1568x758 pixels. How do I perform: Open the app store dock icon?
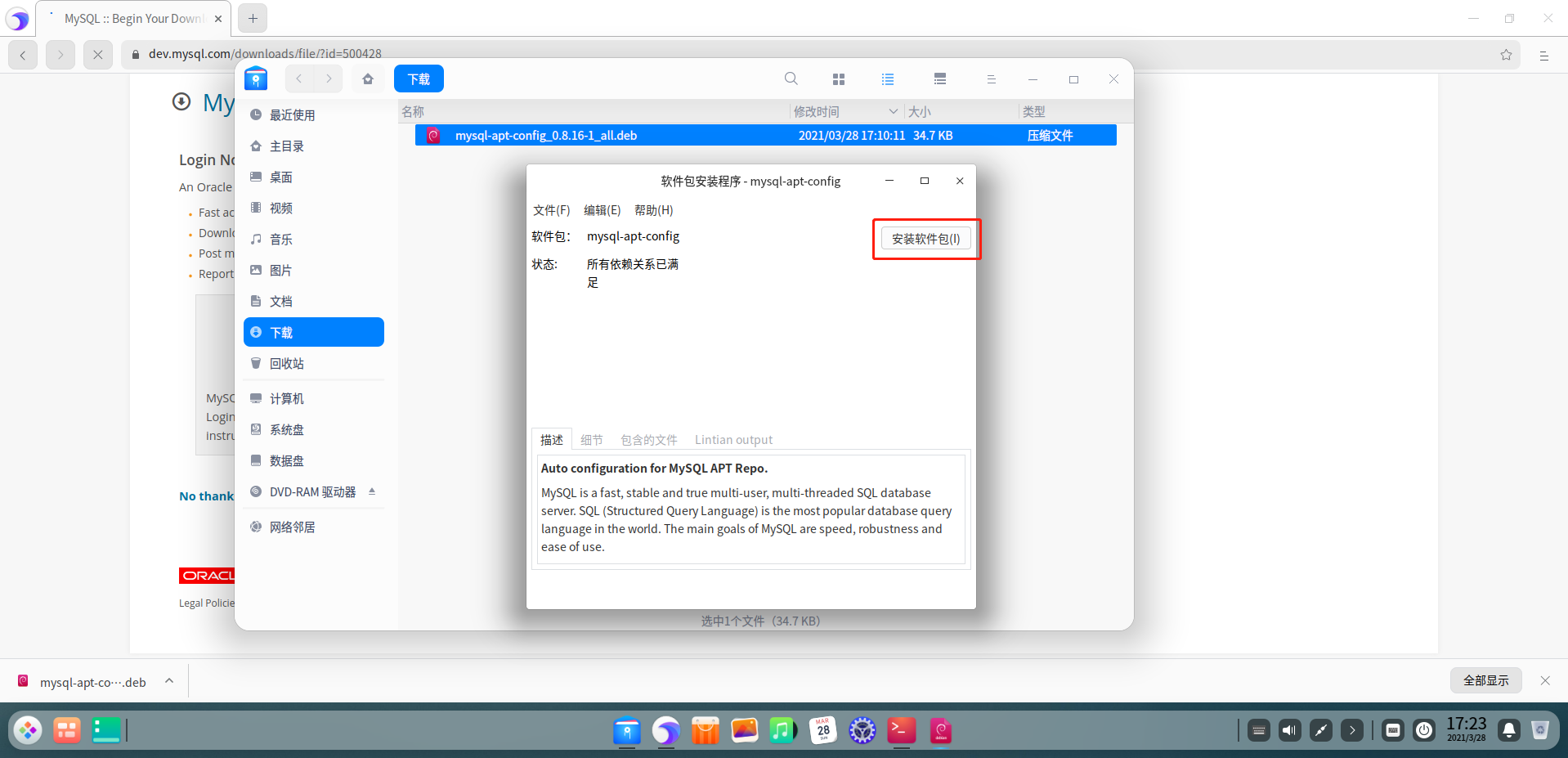705,730
